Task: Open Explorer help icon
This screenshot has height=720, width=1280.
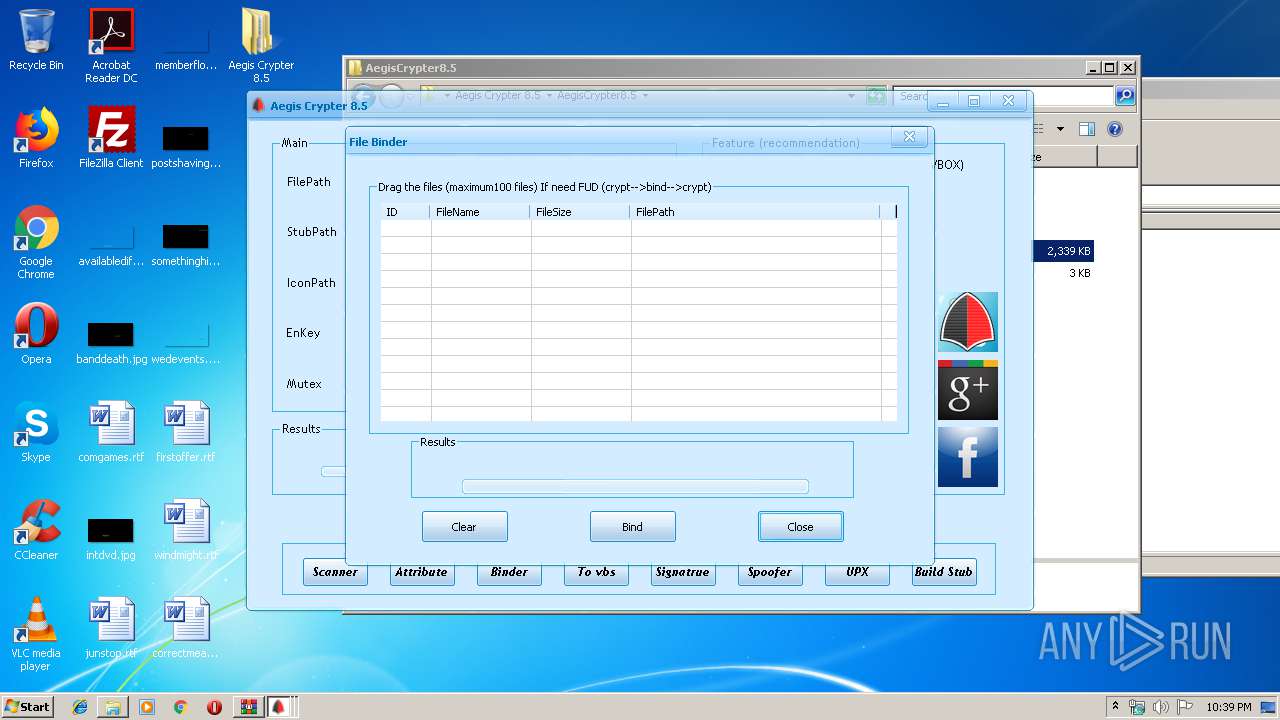Action: pyautogui.click(x=1115, y=129)
